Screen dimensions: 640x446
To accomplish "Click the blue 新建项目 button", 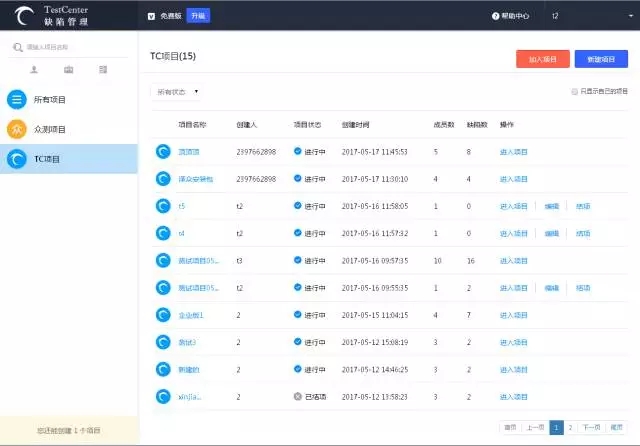I will pos(601,59).
